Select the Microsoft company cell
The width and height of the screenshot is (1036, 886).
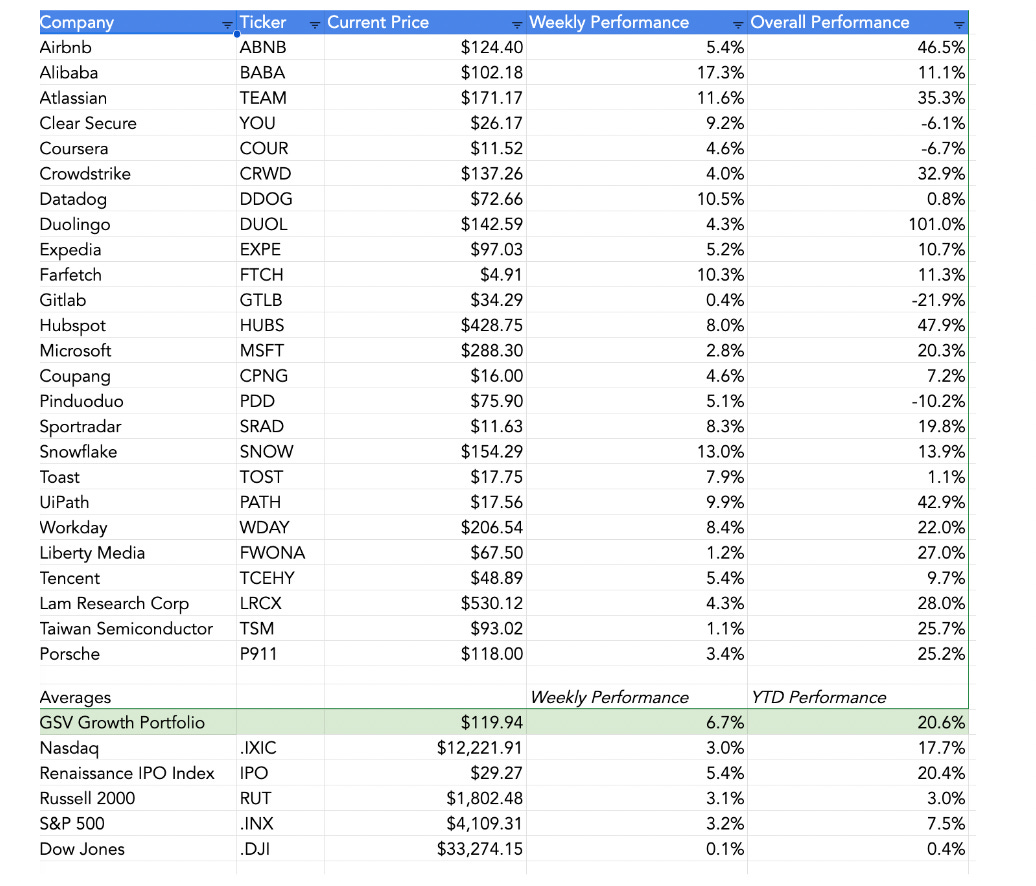tap(137, 351)
